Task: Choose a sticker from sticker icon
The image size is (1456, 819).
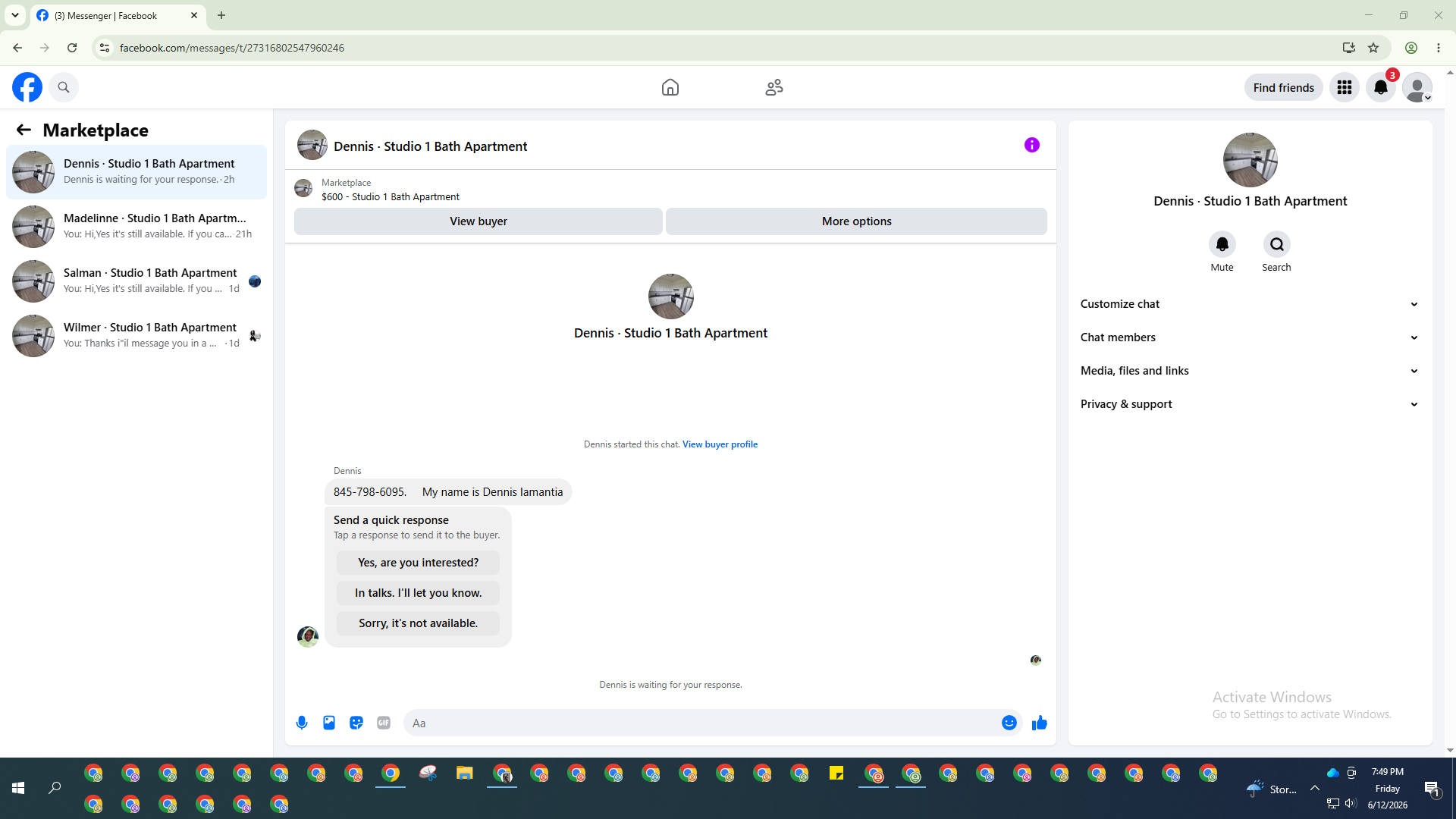Action: pyautogui.click(x=356, y=723)
